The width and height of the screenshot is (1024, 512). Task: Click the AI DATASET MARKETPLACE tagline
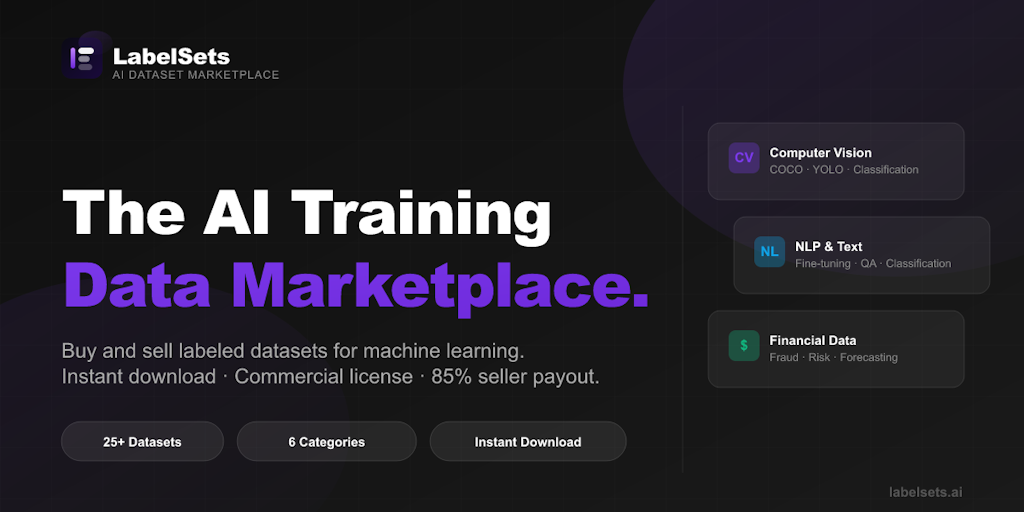tap(196, 74)
